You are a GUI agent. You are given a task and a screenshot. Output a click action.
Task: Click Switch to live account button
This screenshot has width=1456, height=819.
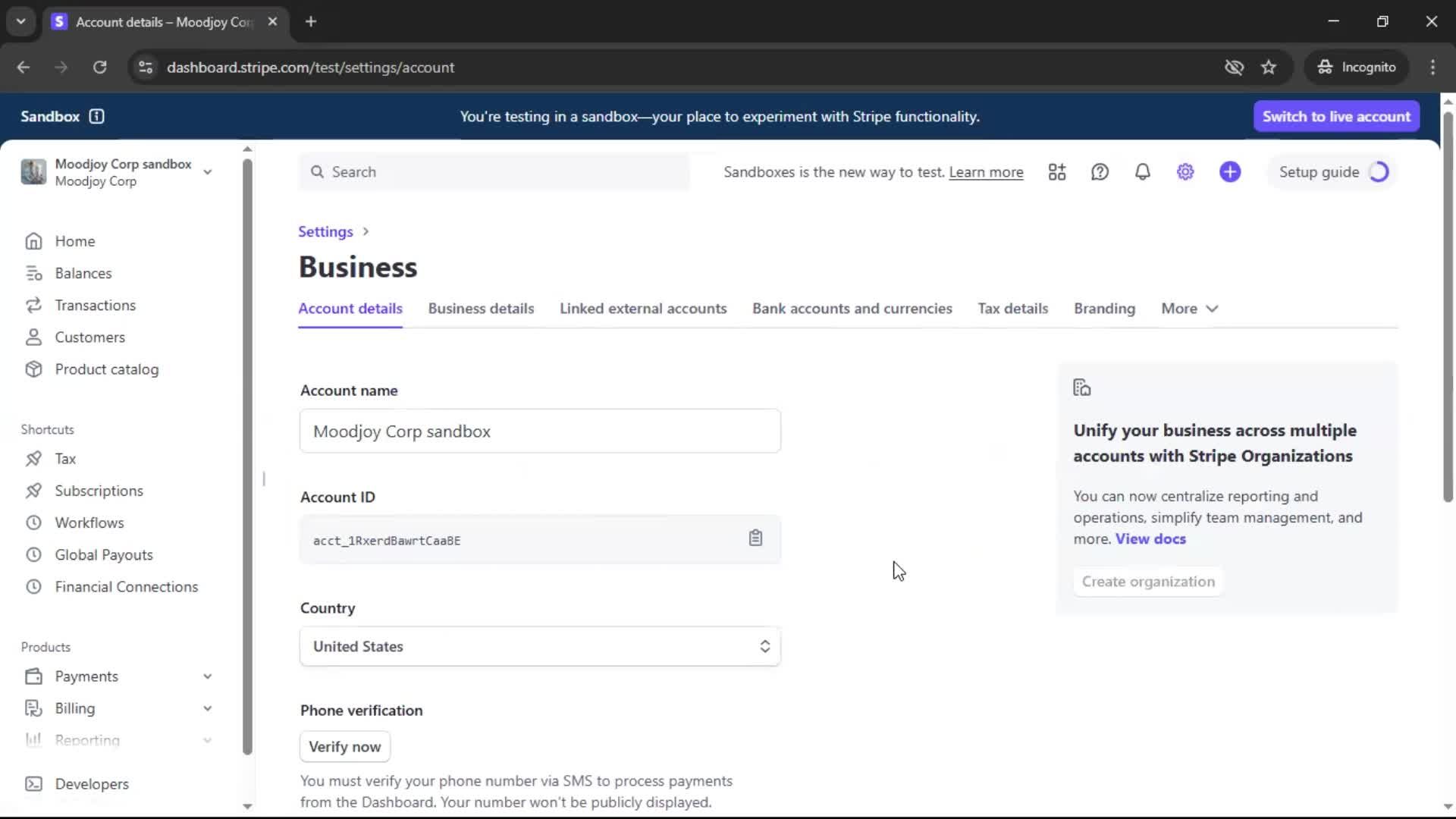pyautogui.click(x=1336, y=116)
